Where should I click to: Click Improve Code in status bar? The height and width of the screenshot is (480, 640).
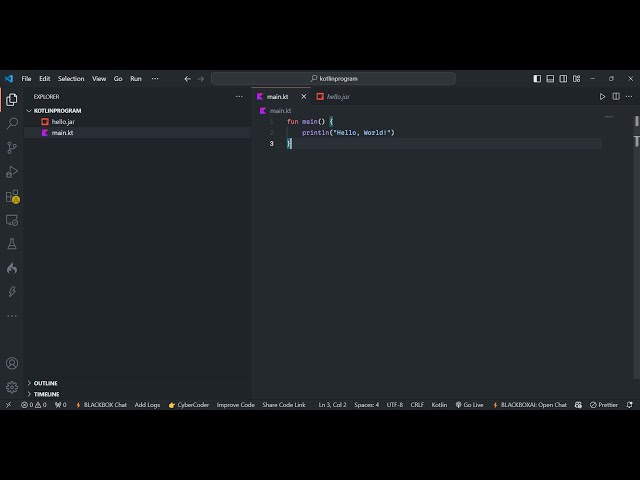click(235, 405)
